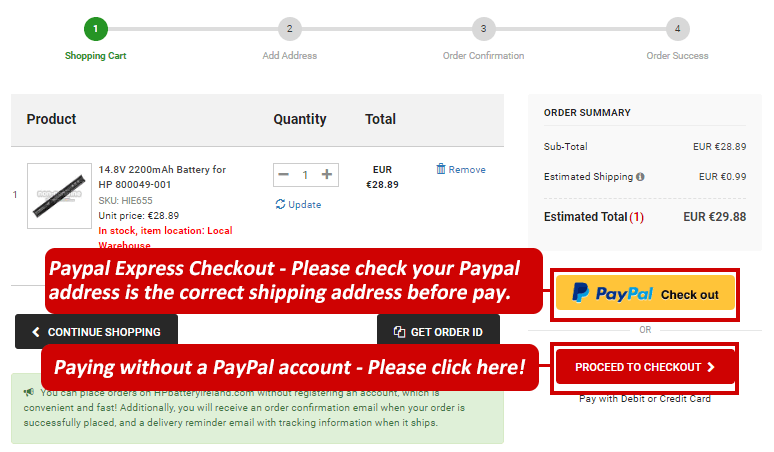
Task: Increase quantity with the plus button
Action: (x=327, y=175)
